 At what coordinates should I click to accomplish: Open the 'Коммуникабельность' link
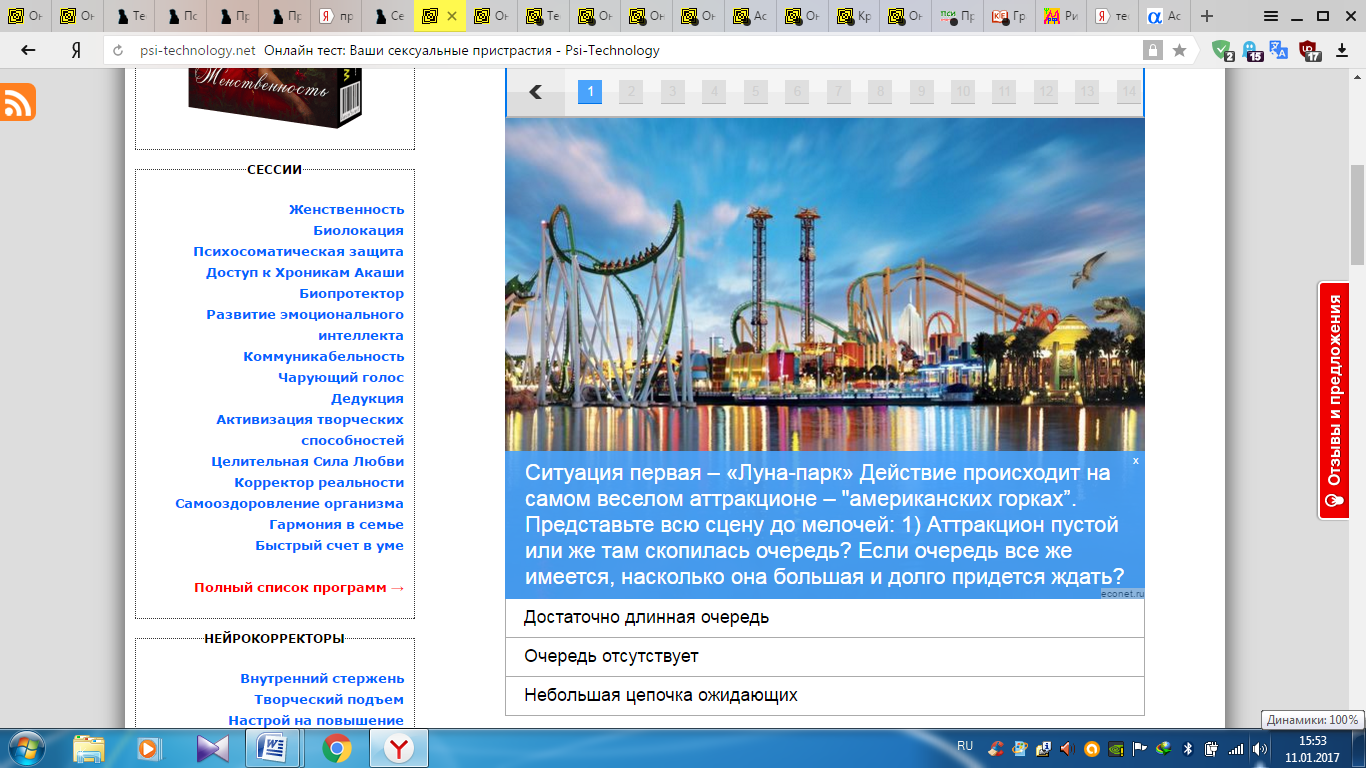pos(324,356)
